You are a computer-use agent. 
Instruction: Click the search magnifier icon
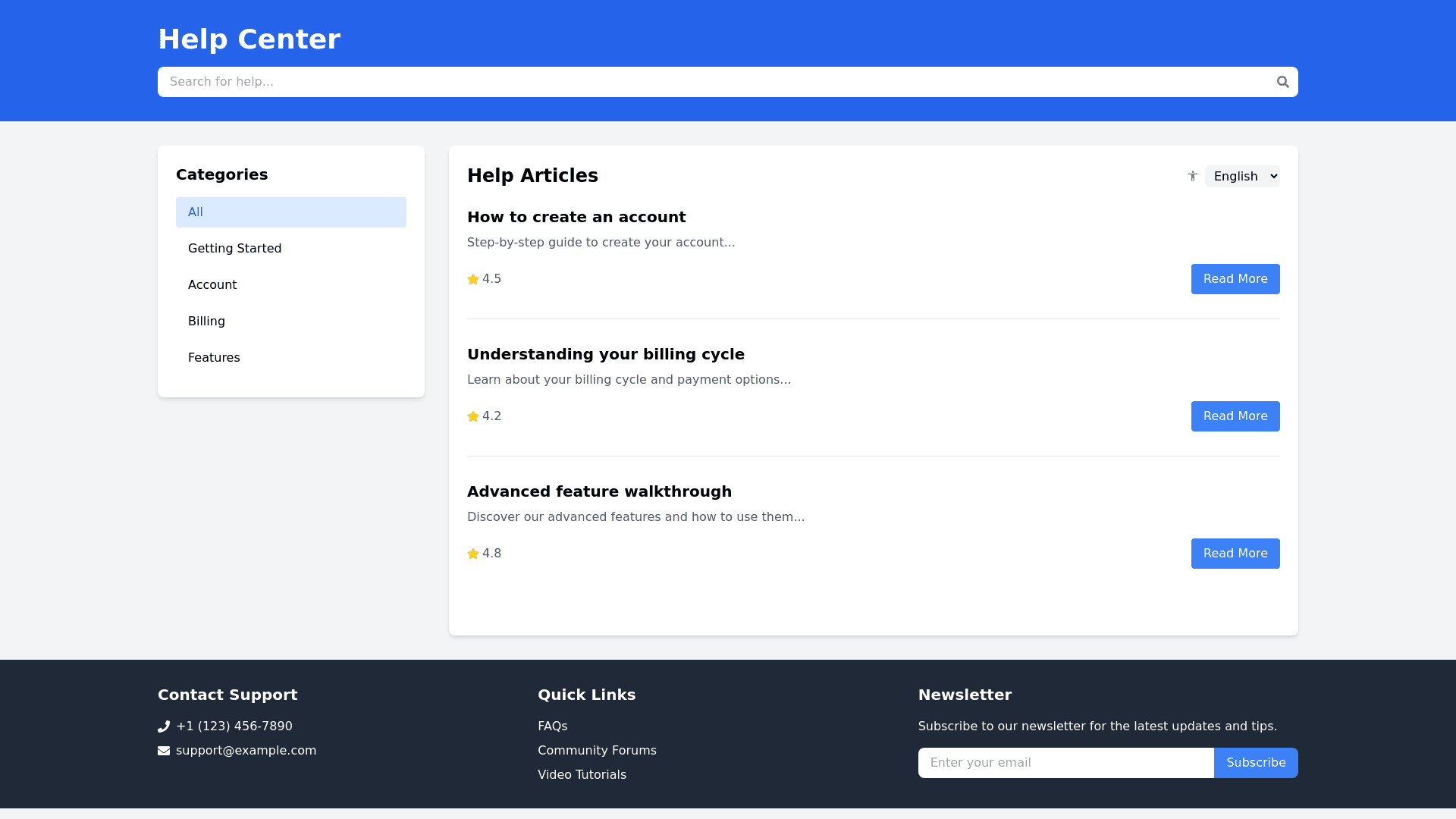pos(1282,82)
